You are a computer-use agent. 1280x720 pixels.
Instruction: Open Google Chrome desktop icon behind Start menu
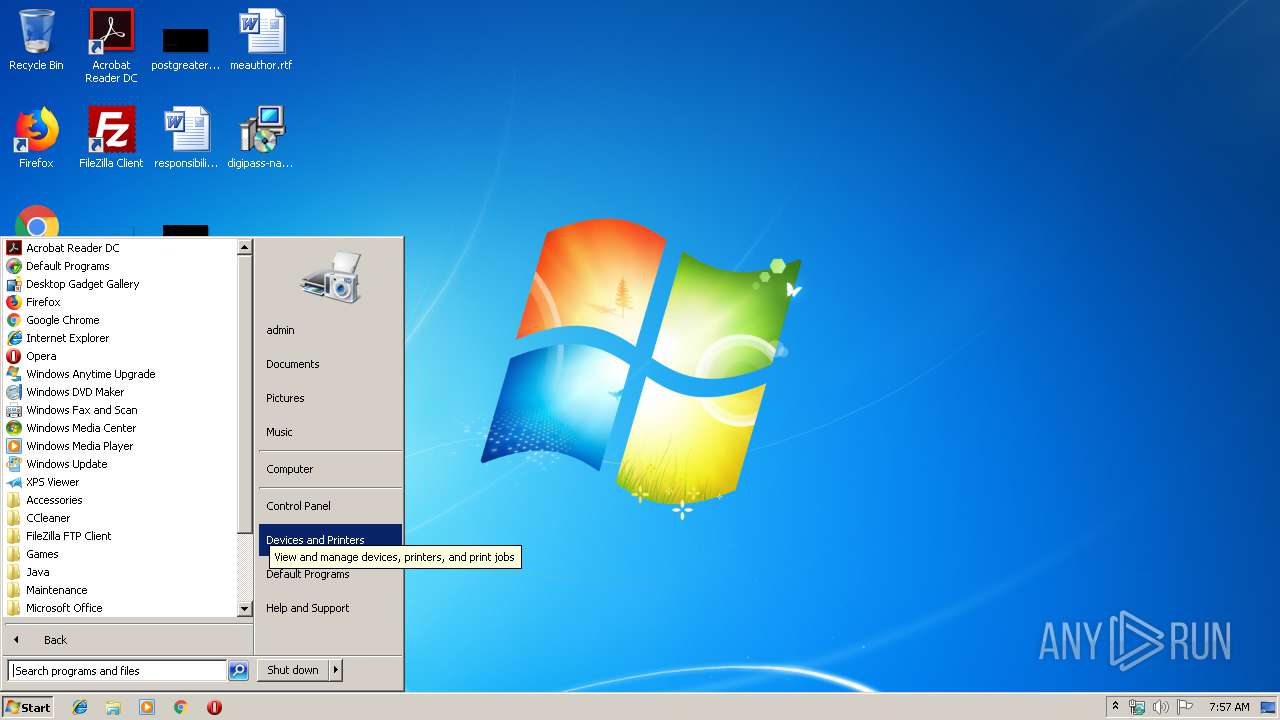click(x=36, y=221)
